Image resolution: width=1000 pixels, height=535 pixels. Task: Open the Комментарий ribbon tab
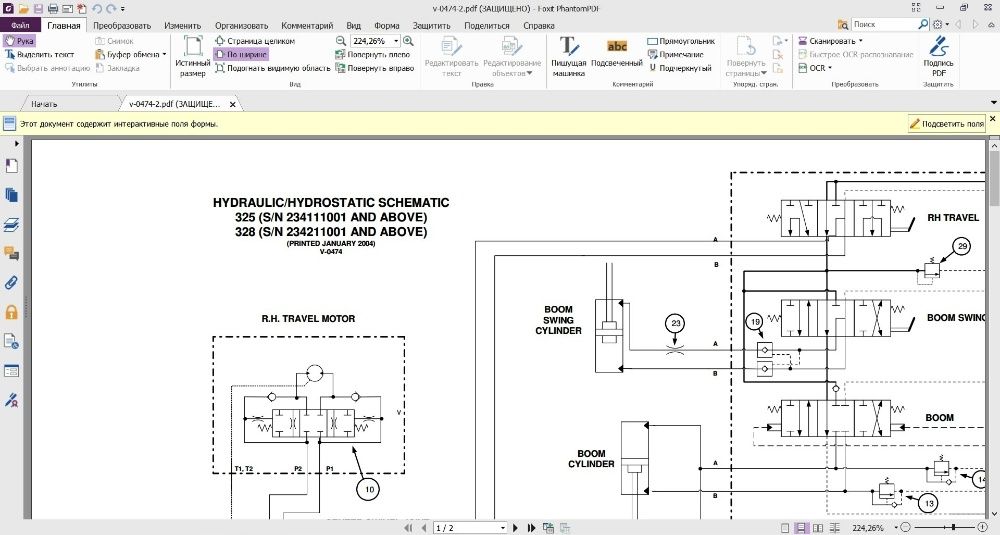[306, 25]
